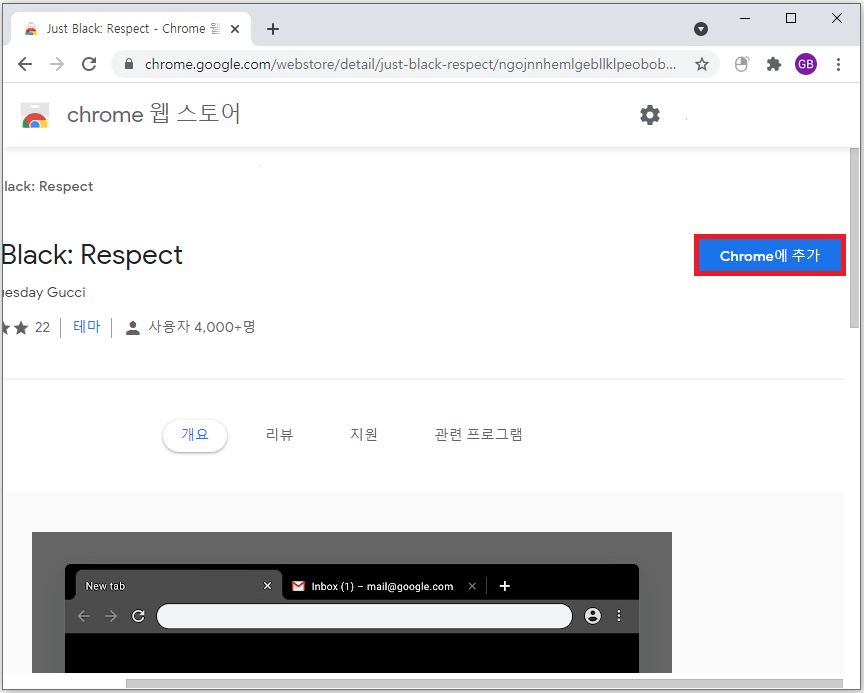Click the rating stars
Viewport: 864px width, 693px height.
15,328
